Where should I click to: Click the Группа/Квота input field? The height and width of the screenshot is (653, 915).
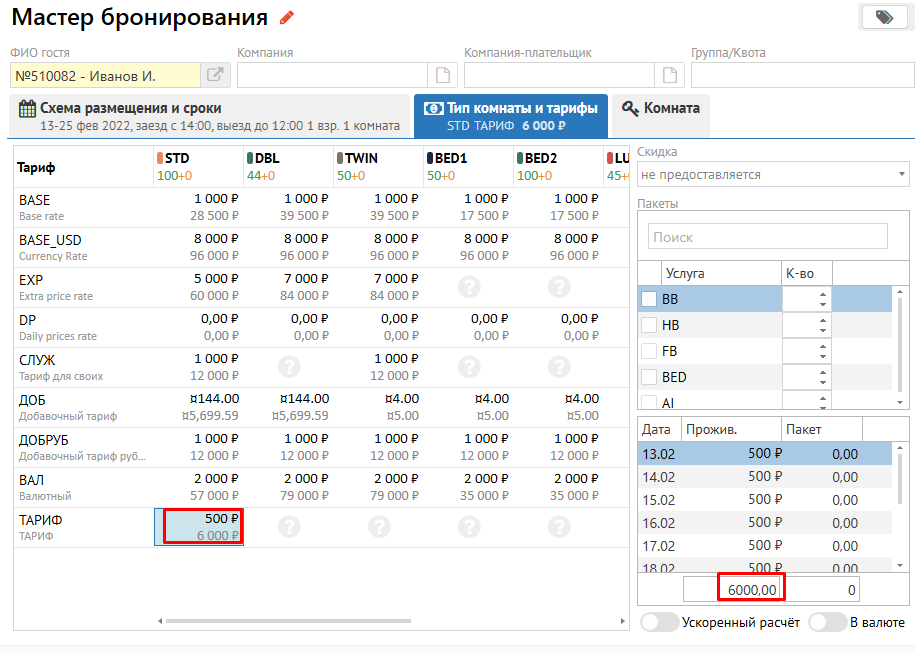tap(803, 75)
